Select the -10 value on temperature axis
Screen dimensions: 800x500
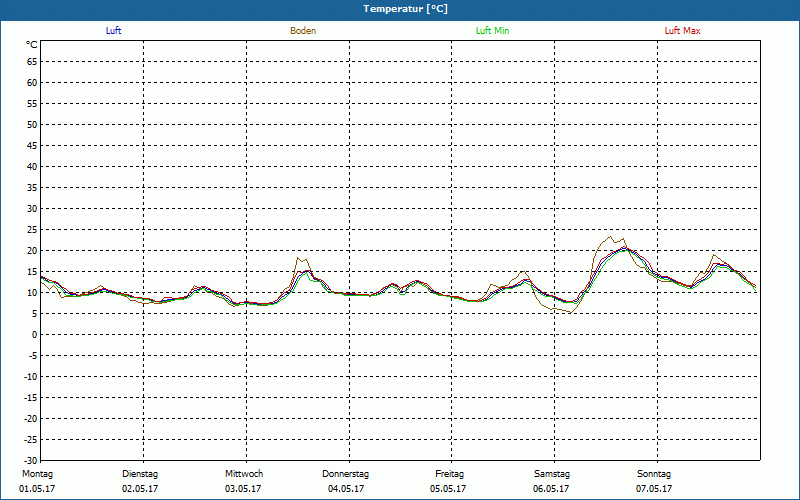pyautogui.click(x=31, y=377)
